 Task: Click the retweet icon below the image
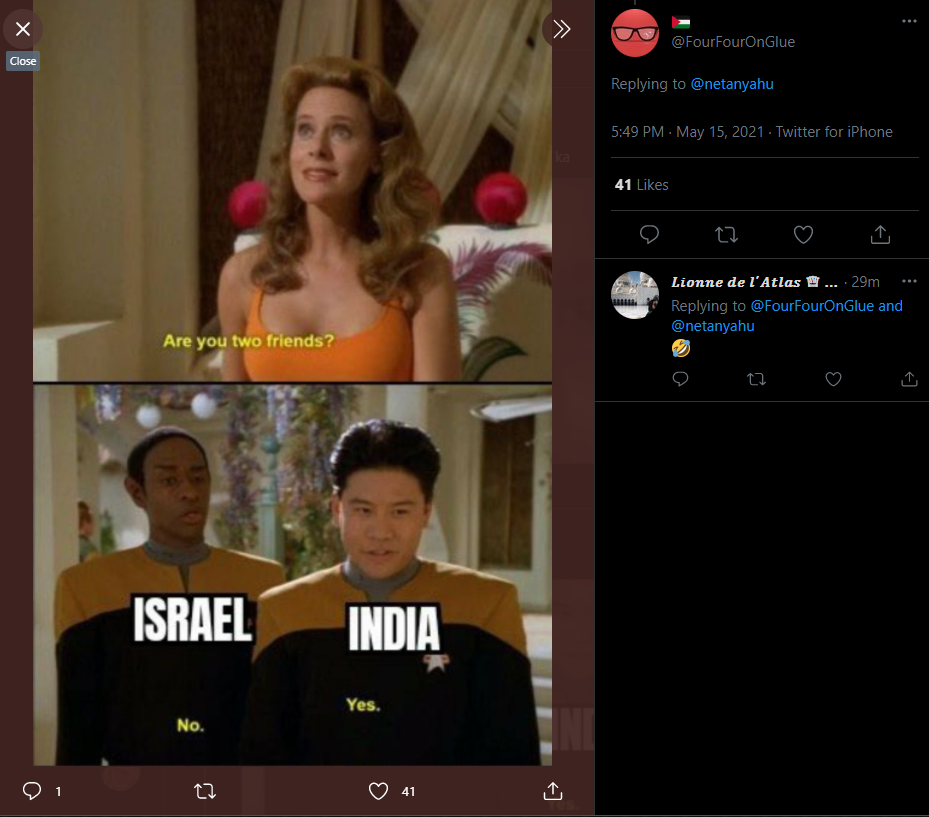(x=205, y=791)
